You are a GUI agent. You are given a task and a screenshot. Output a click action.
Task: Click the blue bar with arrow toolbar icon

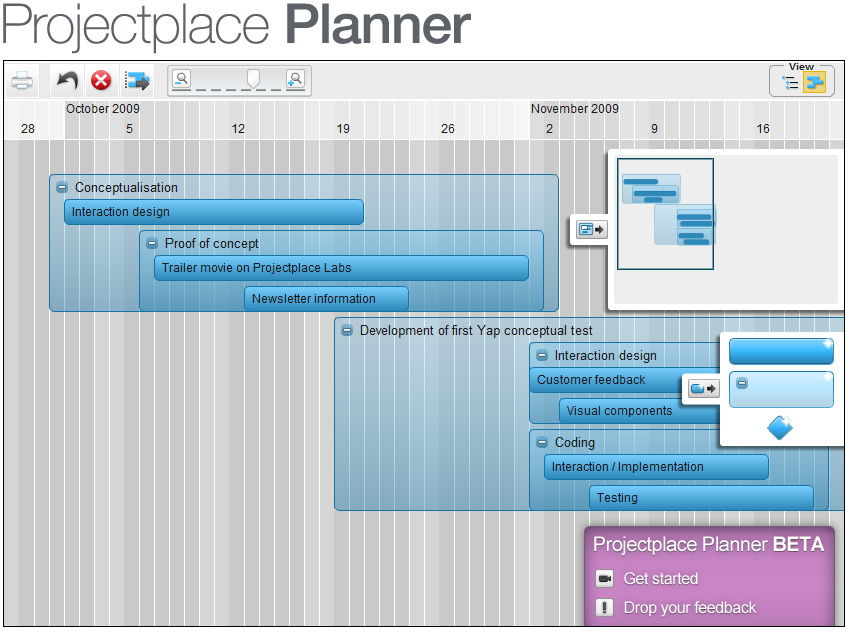click(x=137, y=81)
